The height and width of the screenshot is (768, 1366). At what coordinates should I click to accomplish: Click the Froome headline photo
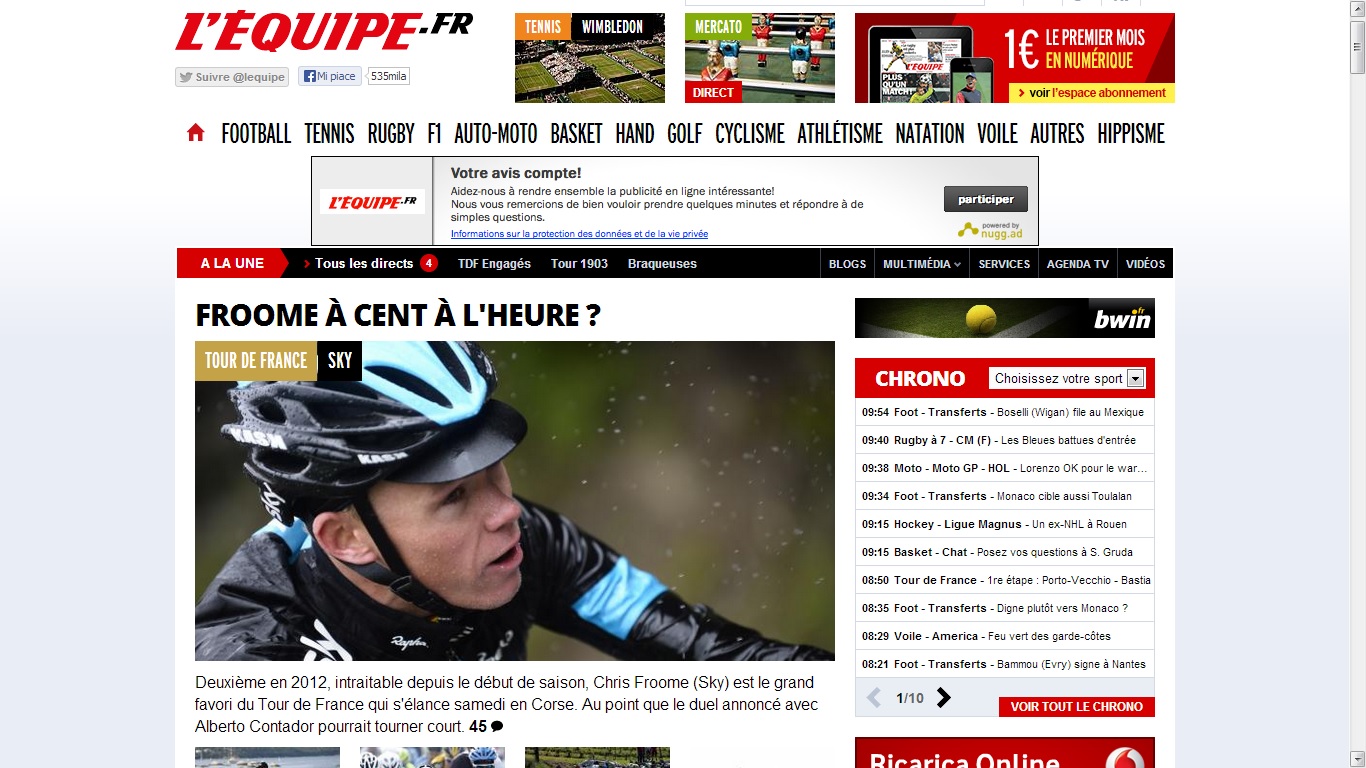click(x=515, y=500)
